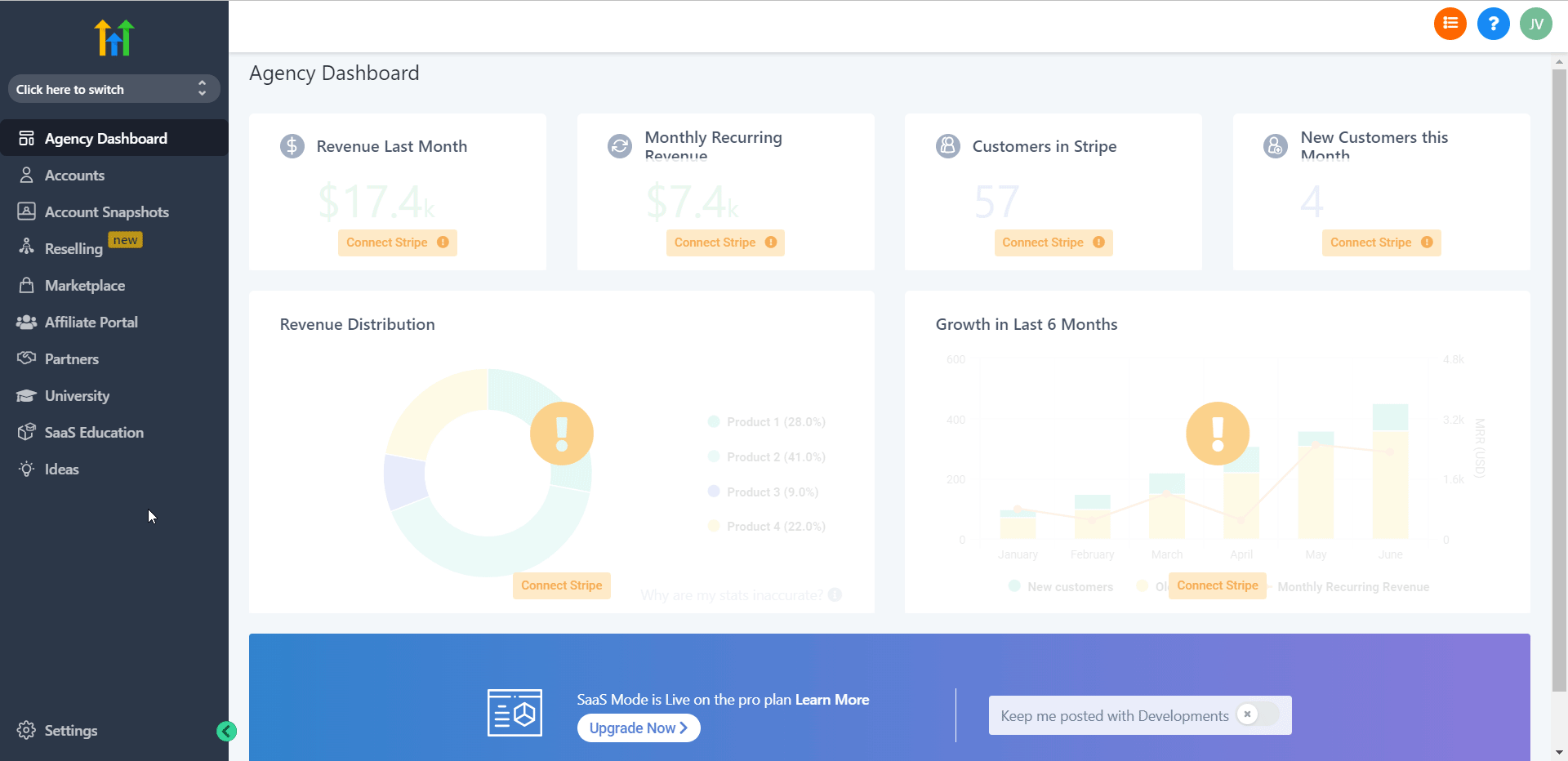Click the Learn More link in banner
1568x761 pixels.
[x=831, y=700]
